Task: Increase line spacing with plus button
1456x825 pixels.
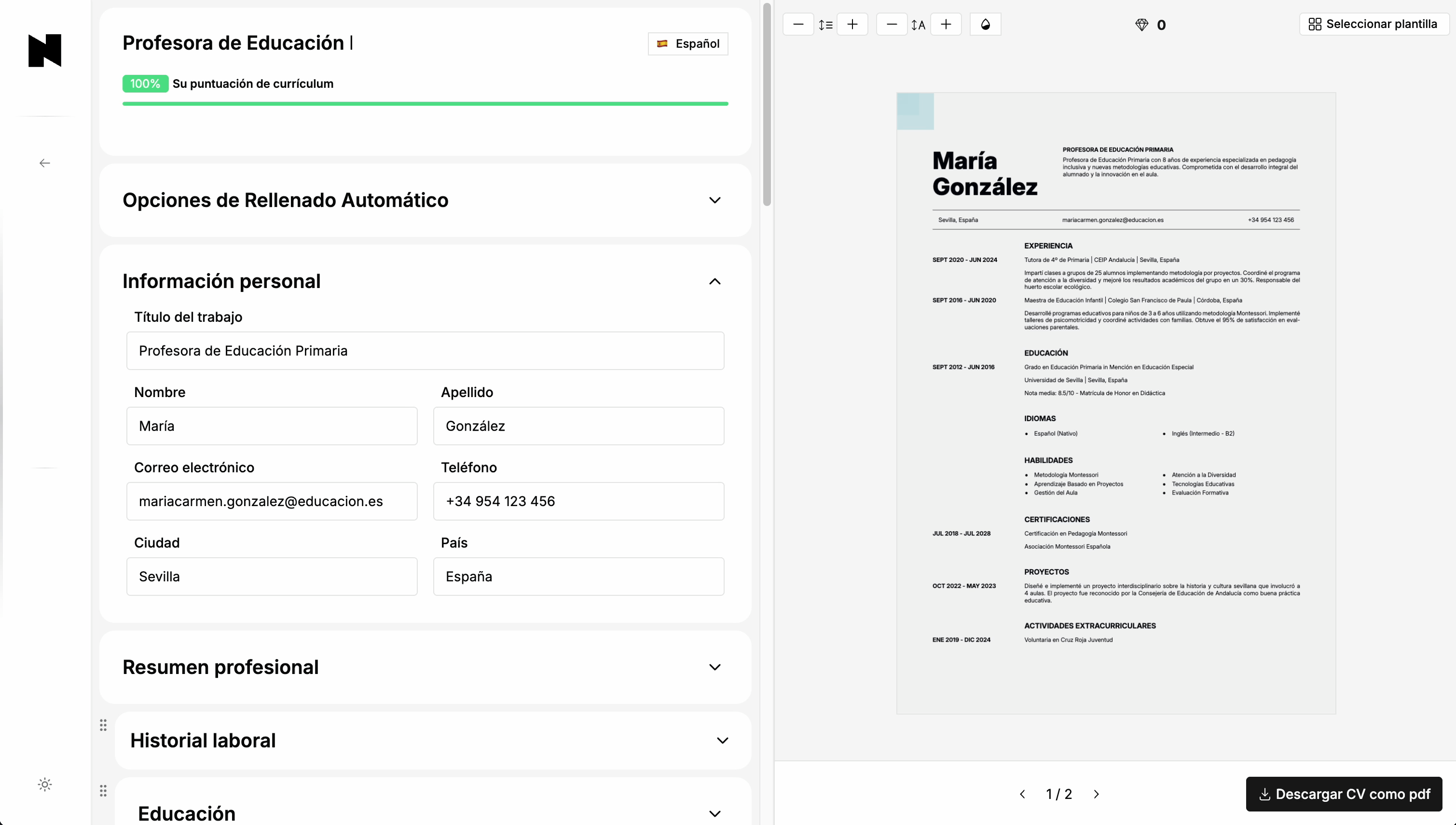Action: (852, 25)
